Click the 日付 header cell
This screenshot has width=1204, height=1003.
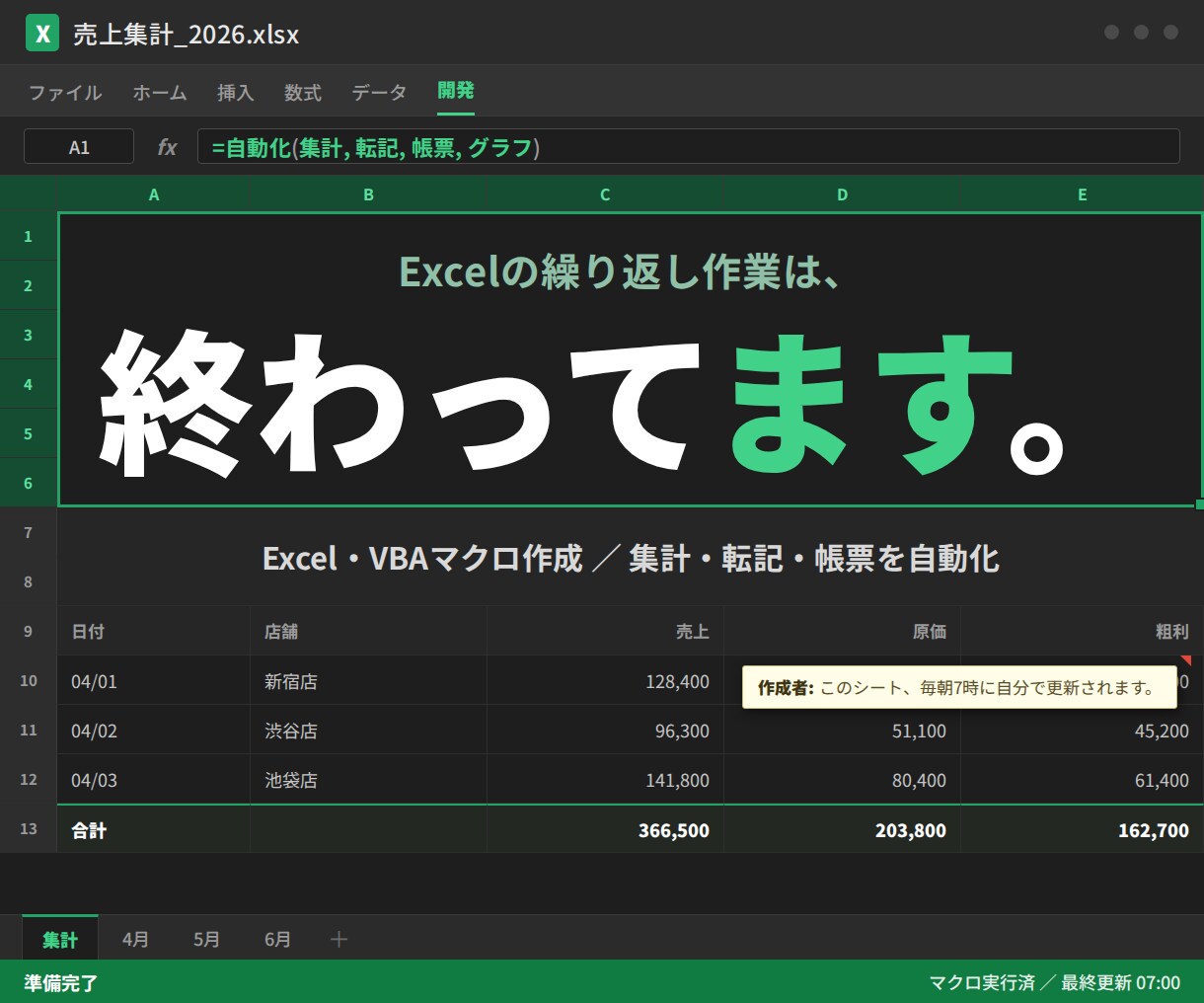[154, 631]
